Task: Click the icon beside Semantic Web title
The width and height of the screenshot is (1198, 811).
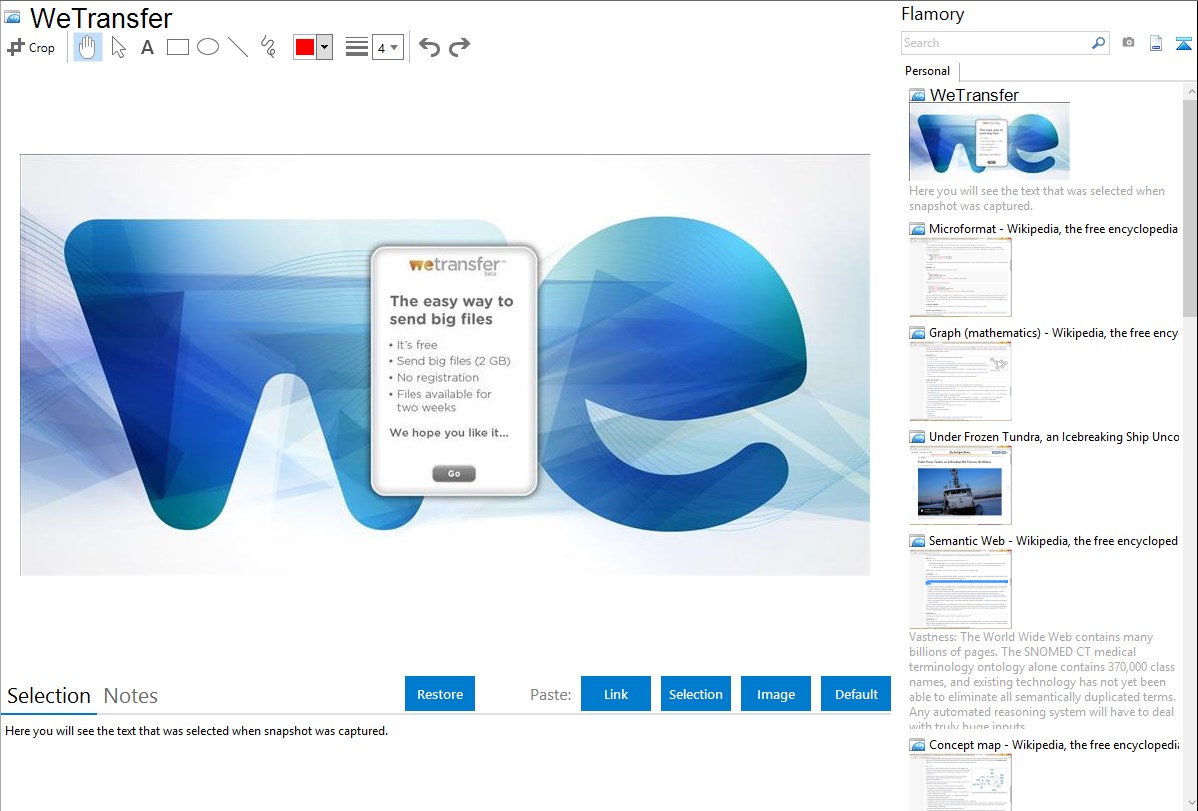Action: tap(917, 541)
